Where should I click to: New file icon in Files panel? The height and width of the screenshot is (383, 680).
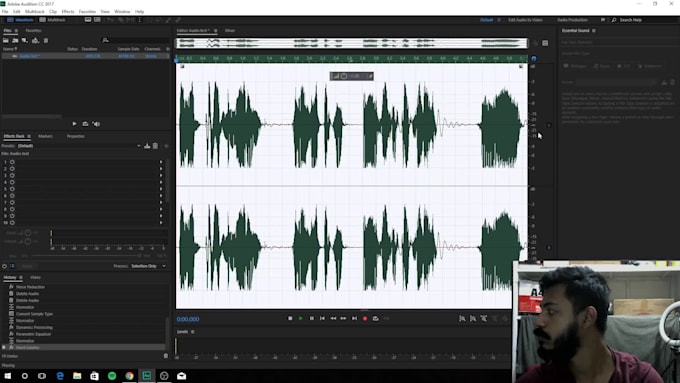pyautogui.click(x=25, y=40)
